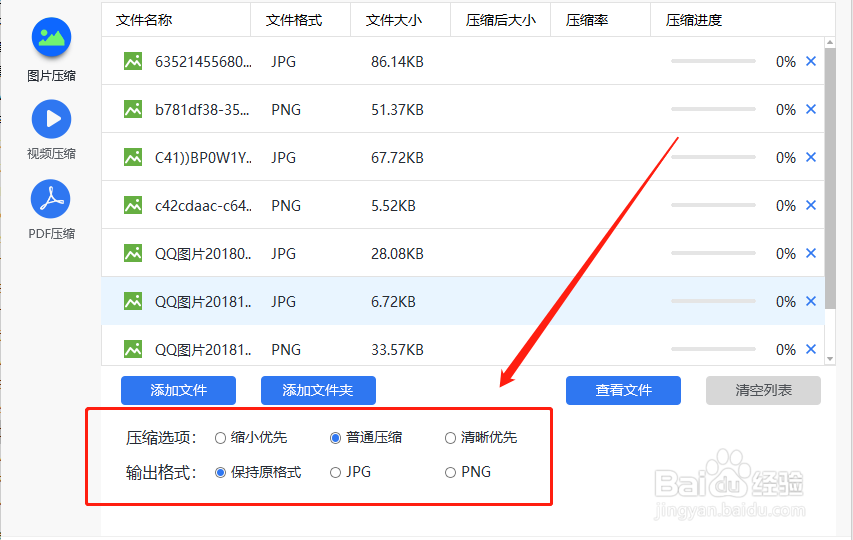Click the 67.72KB file size cell
Viewport: 853px width, 540px height.
[397, 158]
